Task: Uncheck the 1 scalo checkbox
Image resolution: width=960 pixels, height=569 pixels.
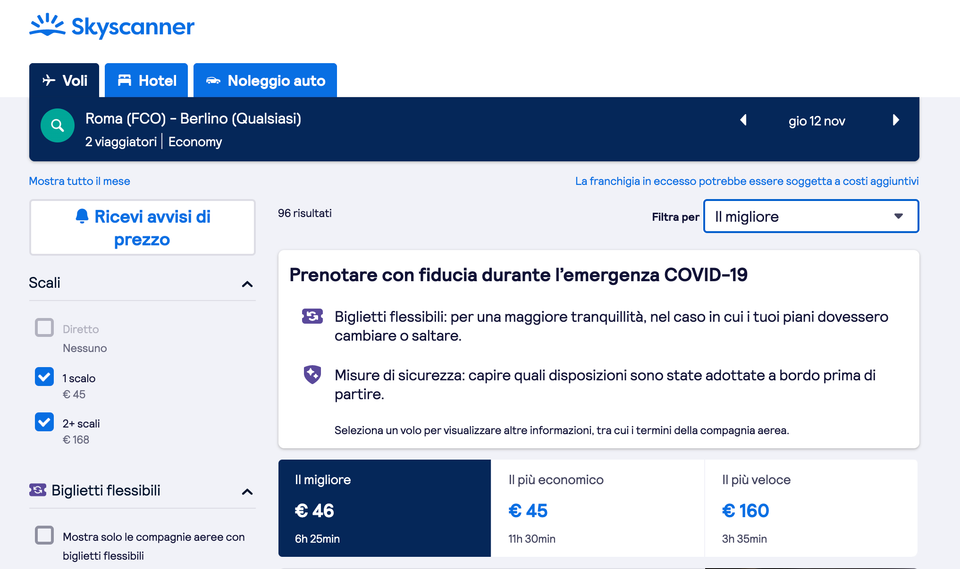Action: [44, 377]
